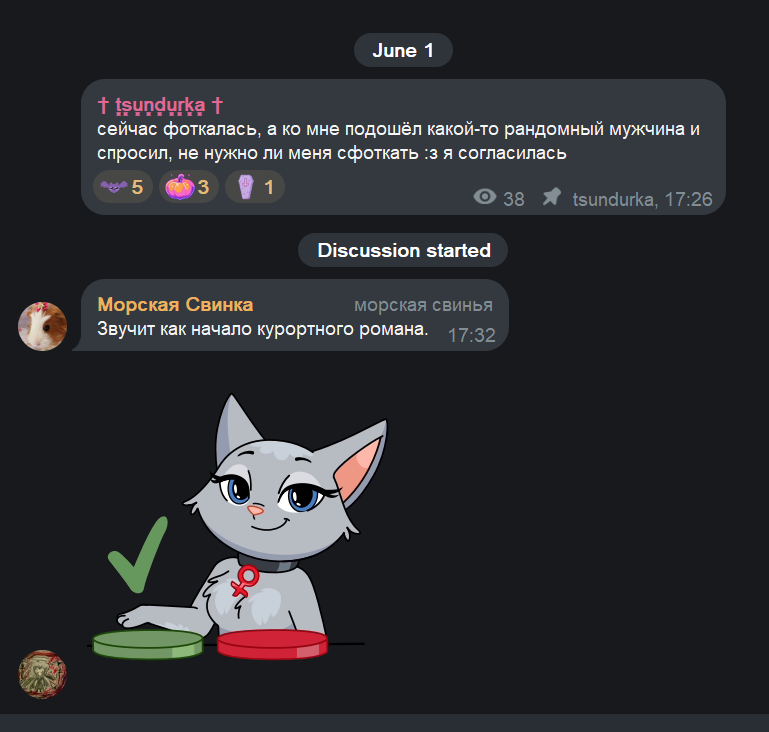769x732 pixels.
Task: Select the channel post text bubble
Action: [x=403, y=147]
